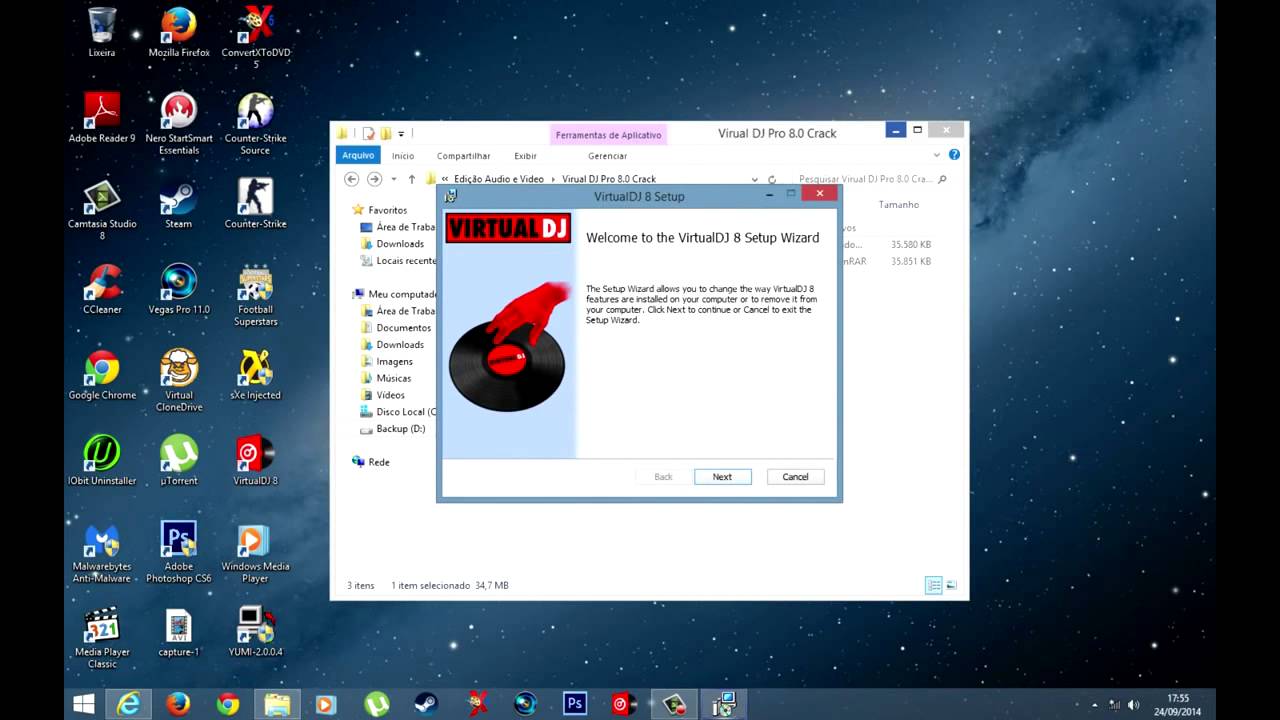This screenshot has height=720, width=1280.
Task: Go up one folder level in Explorer
Action: click(411, 179)
